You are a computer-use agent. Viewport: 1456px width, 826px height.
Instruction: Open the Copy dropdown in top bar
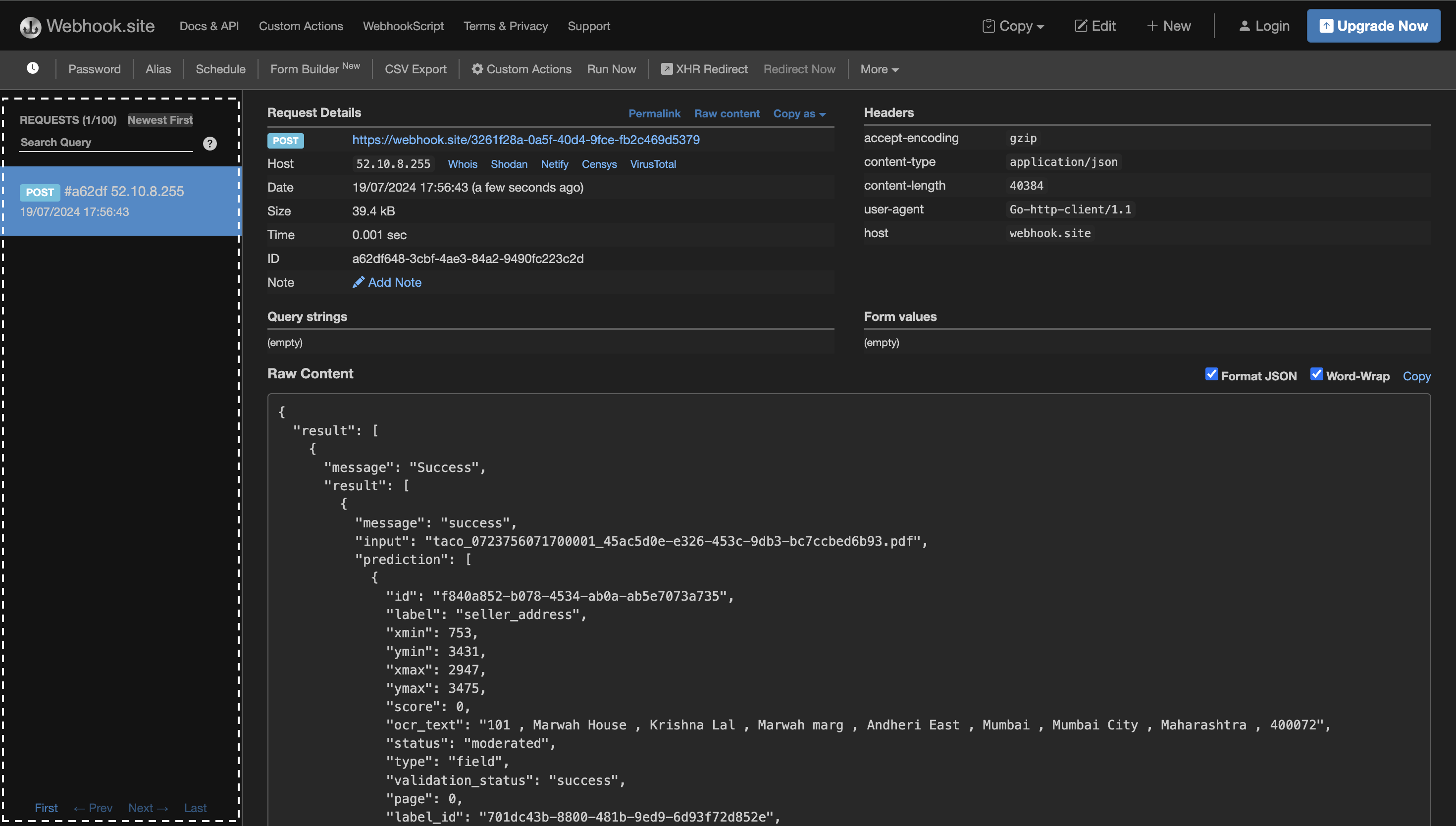(1014, 26)
